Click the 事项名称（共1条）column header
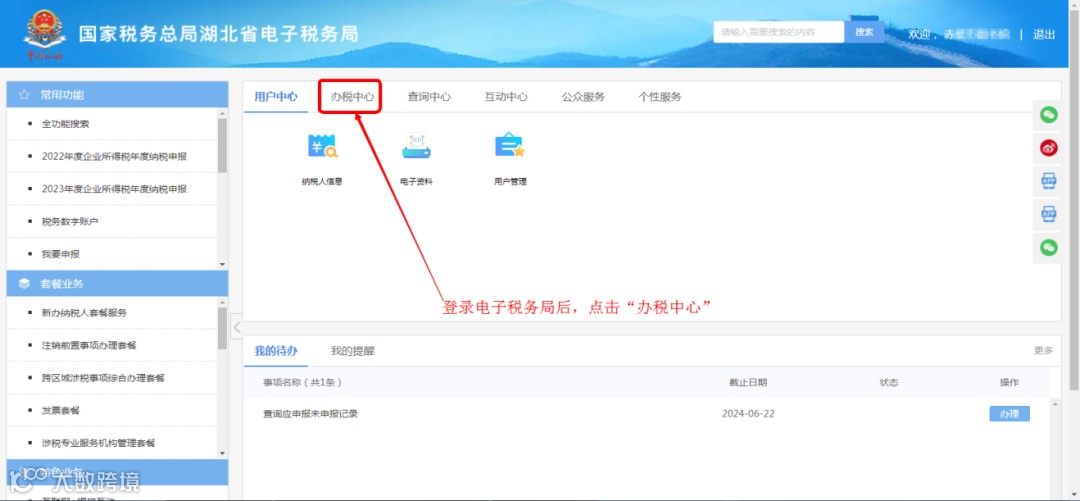 pyautogui.click(x=302, y=382)
